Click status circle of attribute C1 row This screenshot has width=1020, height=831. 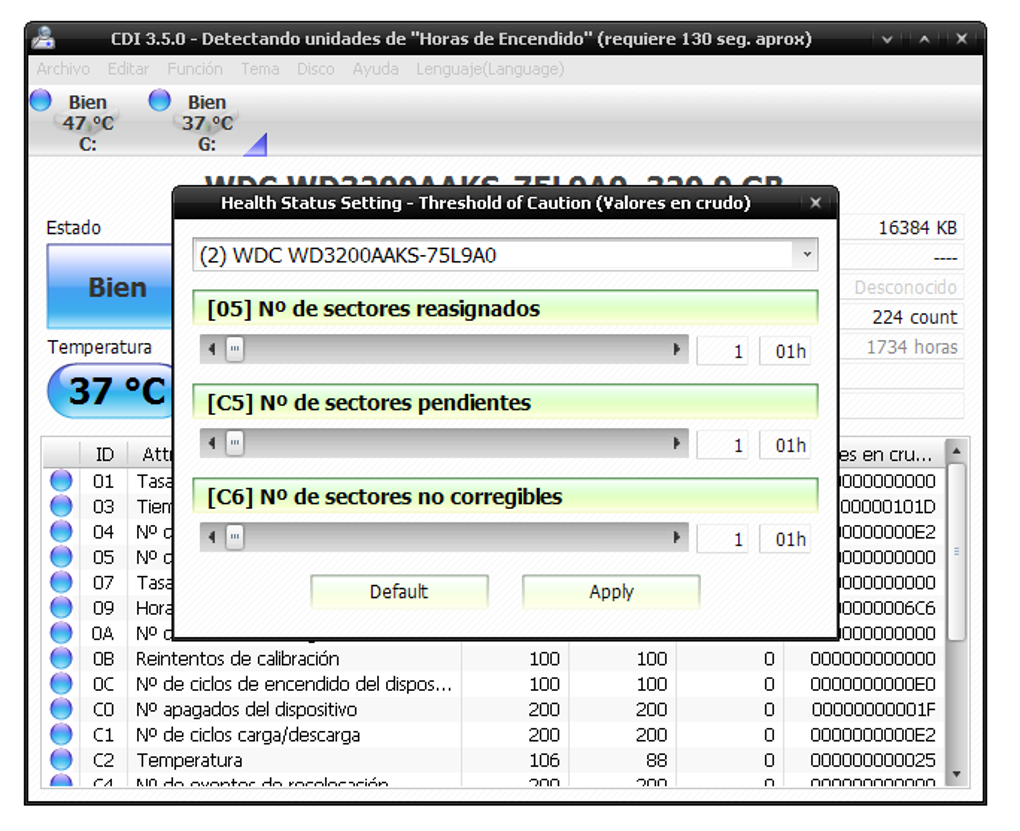tap(61, 734)
